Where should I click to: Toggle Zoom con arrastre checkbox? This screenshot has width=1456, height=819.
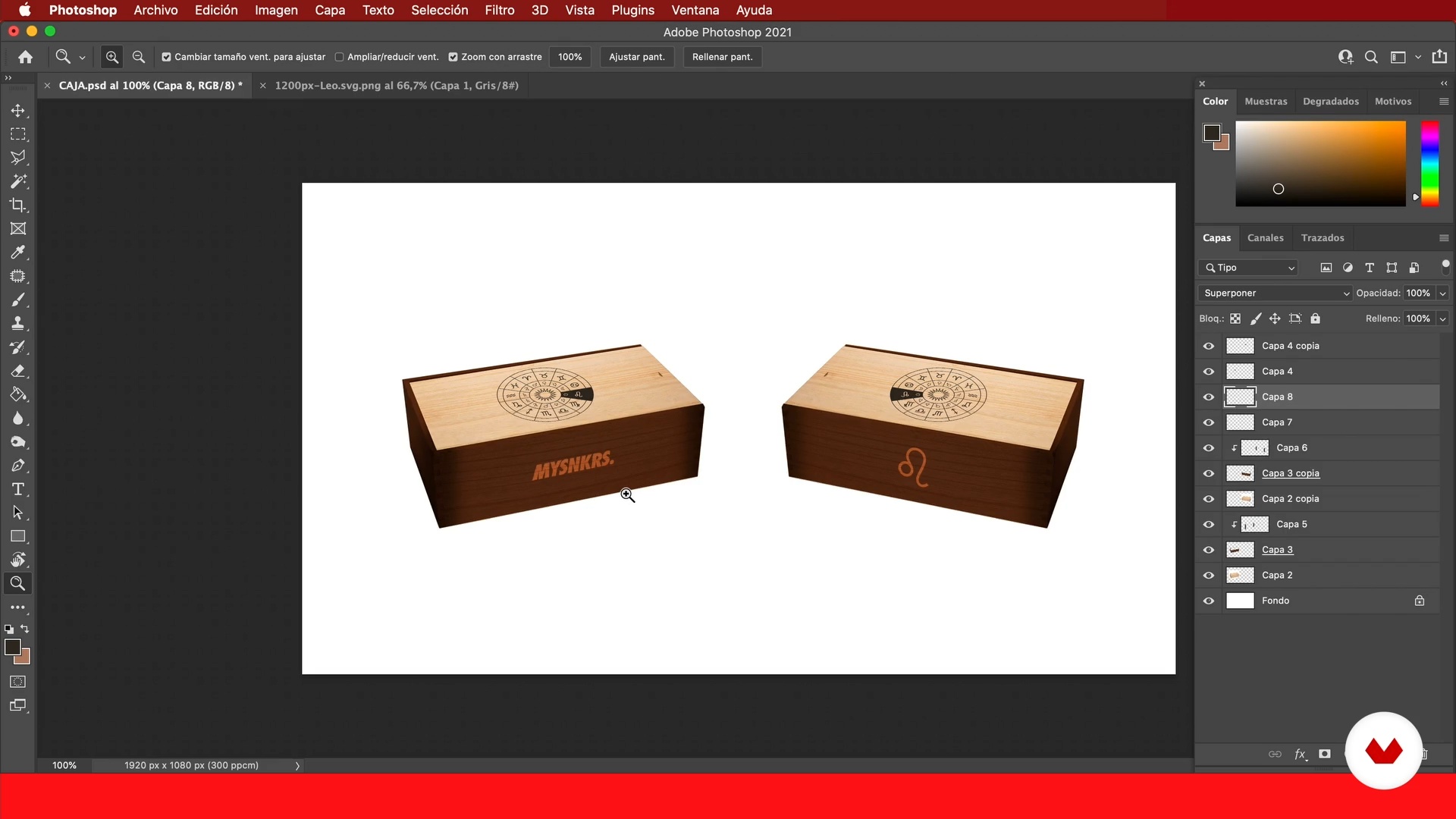pyautogui.click(x=453, y=57)
